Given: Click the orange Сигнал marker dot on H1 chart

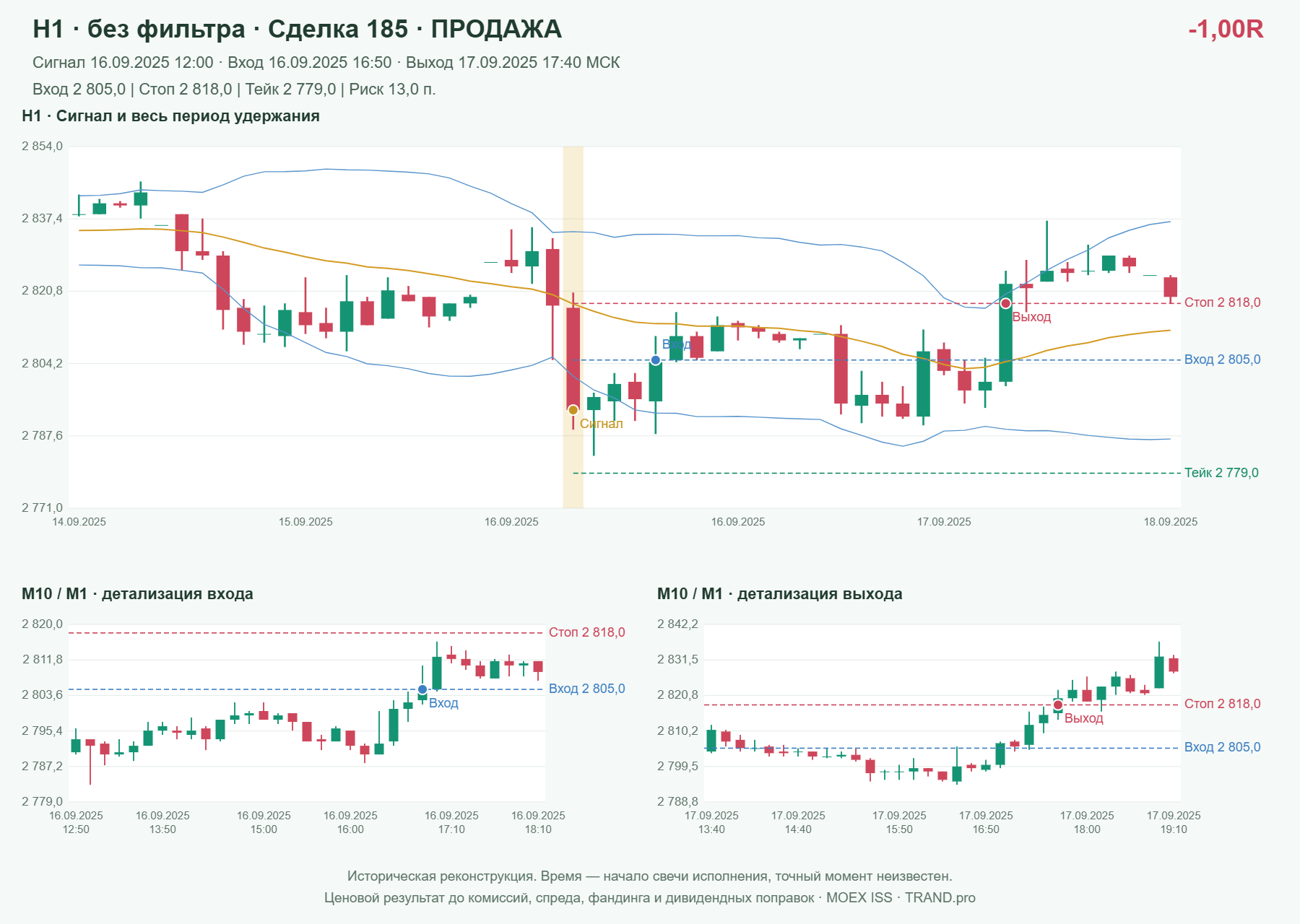Looking at the screenshot, I should point(573,410).
